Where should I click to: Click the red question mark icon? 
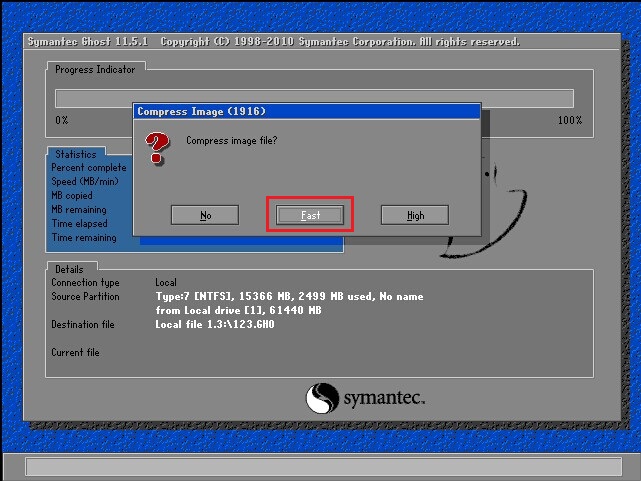[156, 149]
